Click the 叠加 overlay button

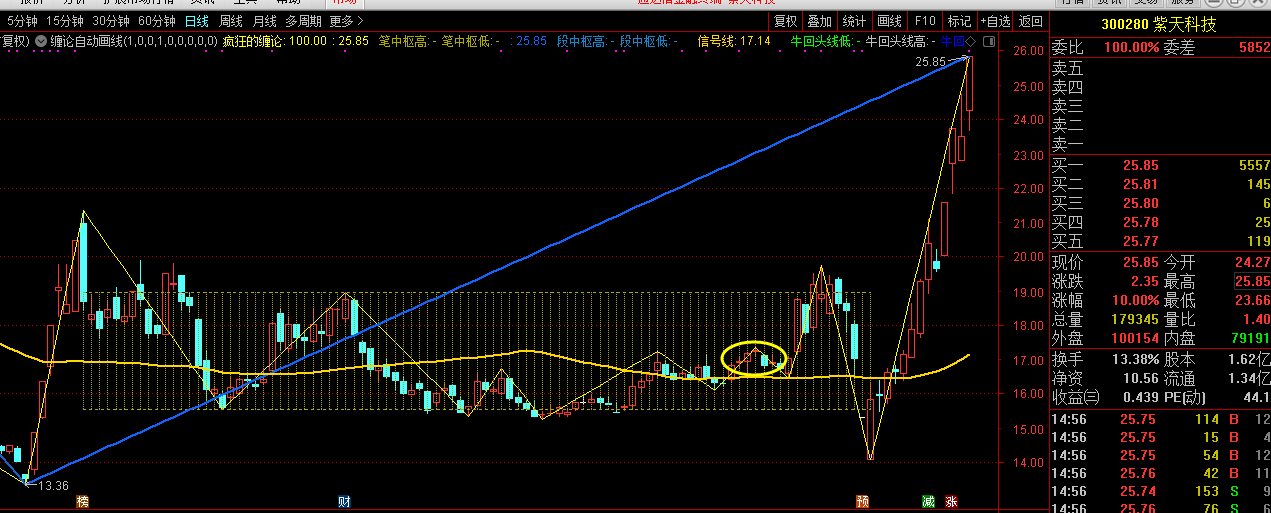820,21
